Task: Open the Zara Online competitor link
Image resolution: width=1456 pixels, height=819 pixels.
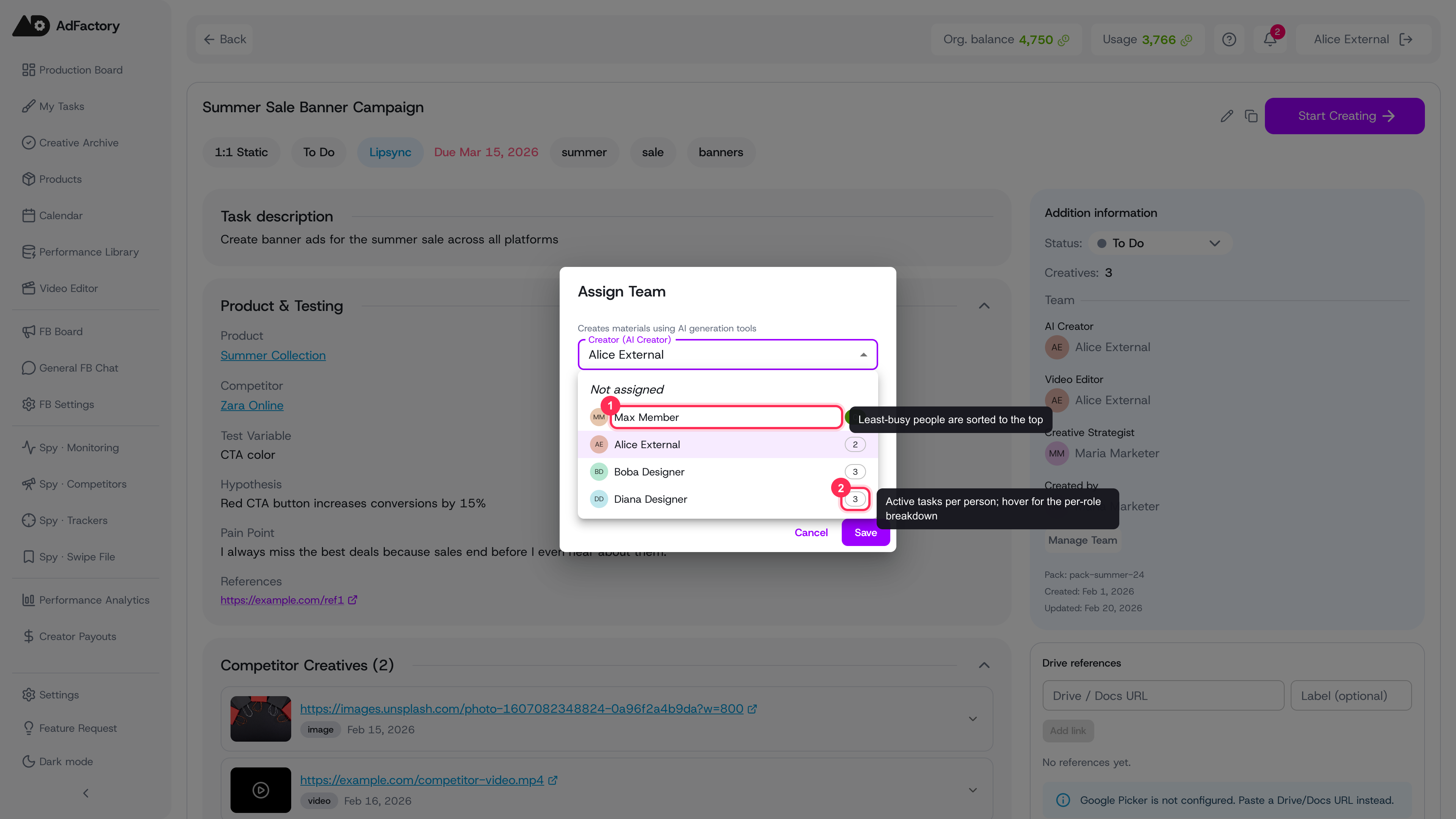Action: [252, 405]
